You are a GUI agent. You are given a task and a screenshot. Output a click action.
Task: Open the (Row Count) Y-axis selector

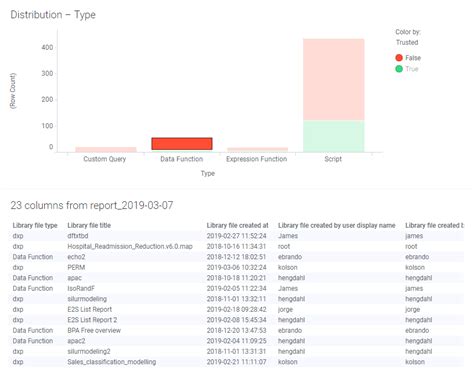pos(13,91)
